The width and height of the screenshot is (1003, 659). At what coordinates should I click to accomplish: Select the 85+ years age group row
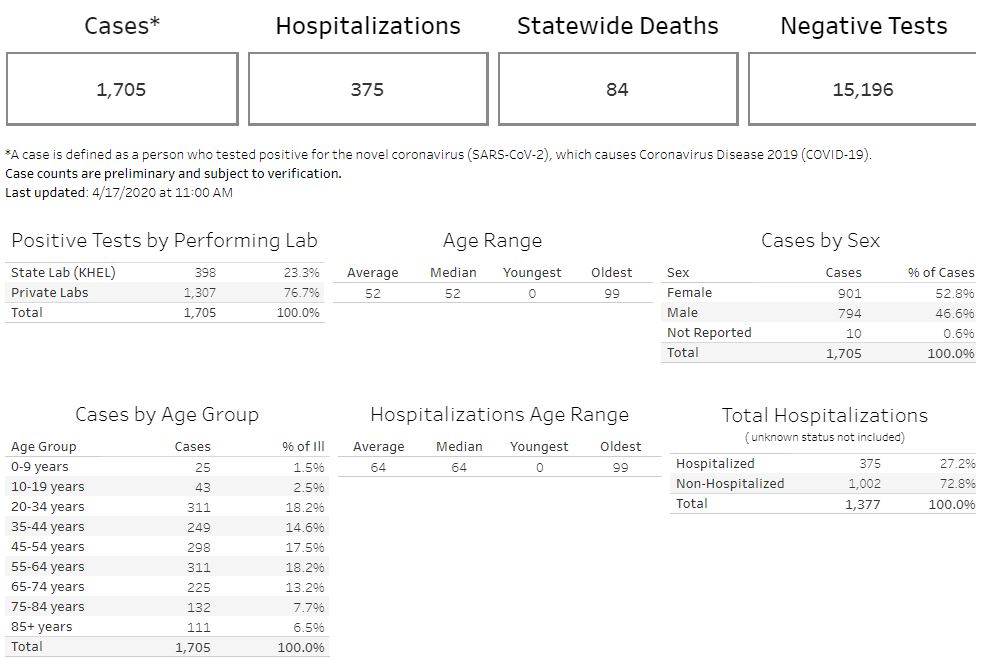42,626
